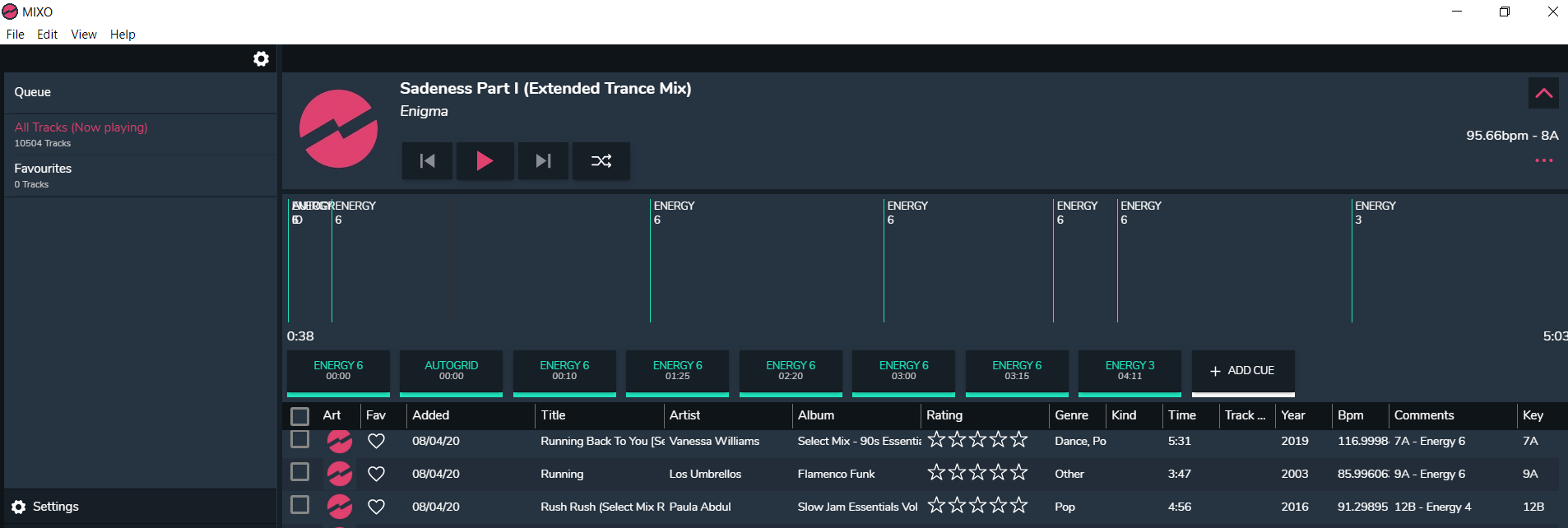
Task: Favourite the Vanessa Williams track with heart
Action: click(376, 442)
